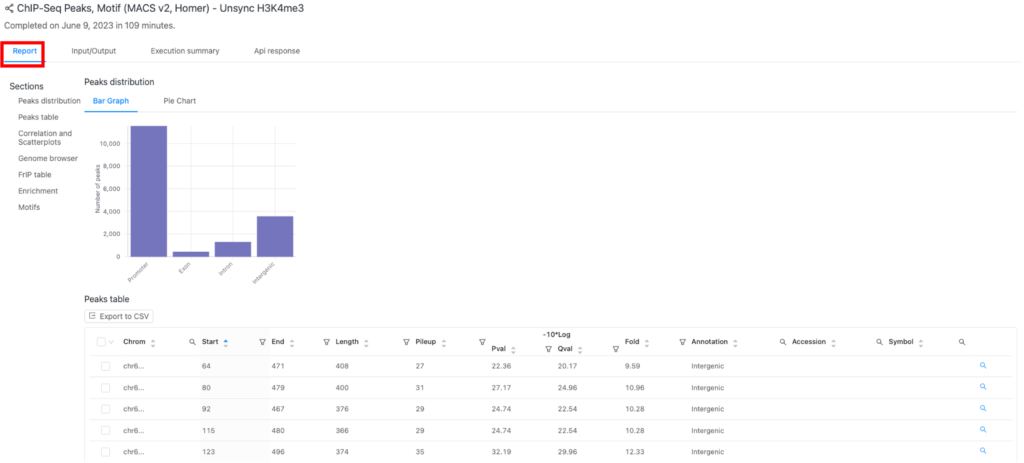Click the magnifier icon in the Start 115 row
This screenshot has height=463, width=1024.
click(x=983, y=430)
